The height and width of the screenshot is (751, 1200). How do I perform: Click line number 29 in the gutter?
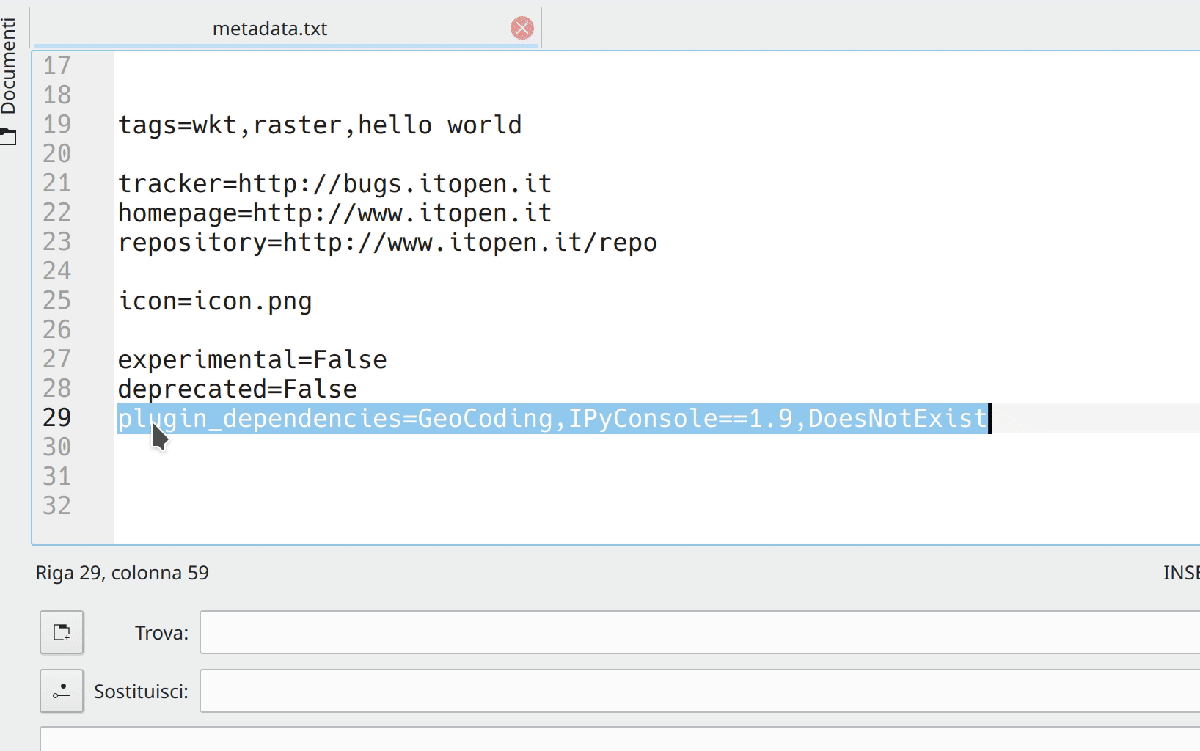[x=57, y=418]
